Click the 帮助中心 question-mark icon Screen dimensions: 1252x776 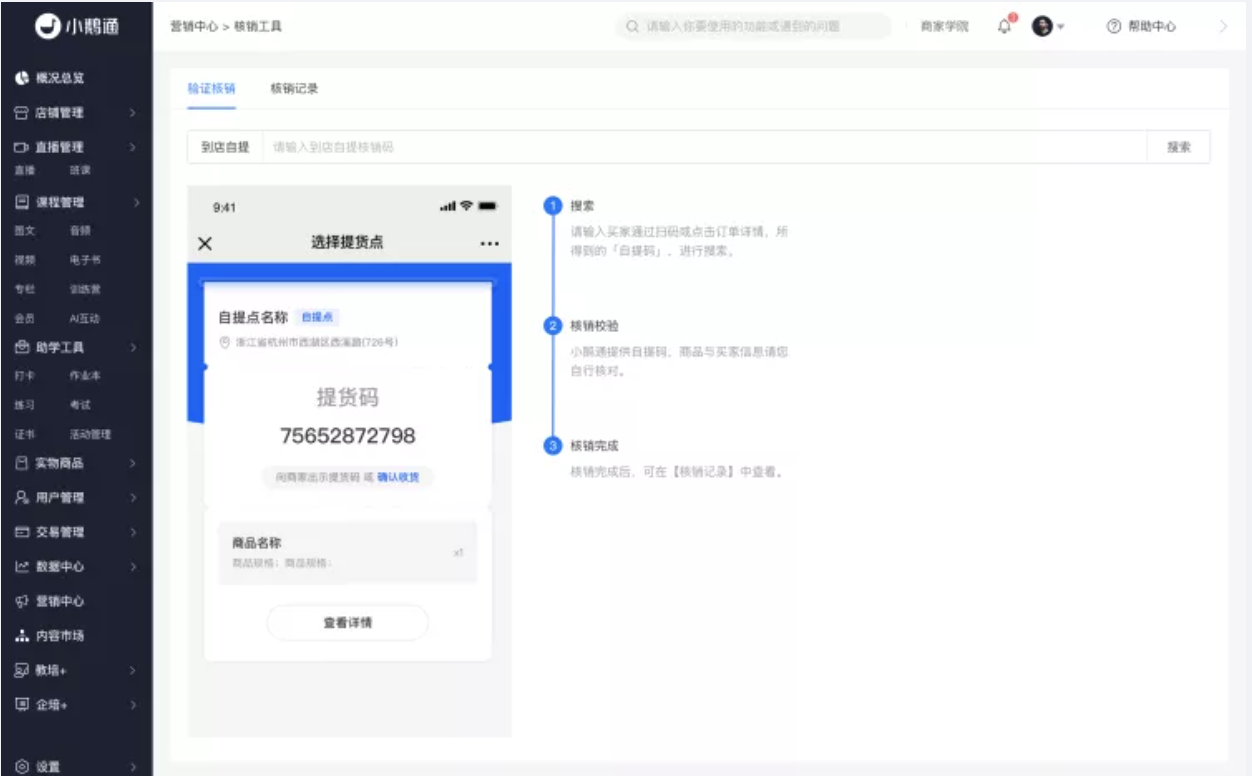point(1114,27)
